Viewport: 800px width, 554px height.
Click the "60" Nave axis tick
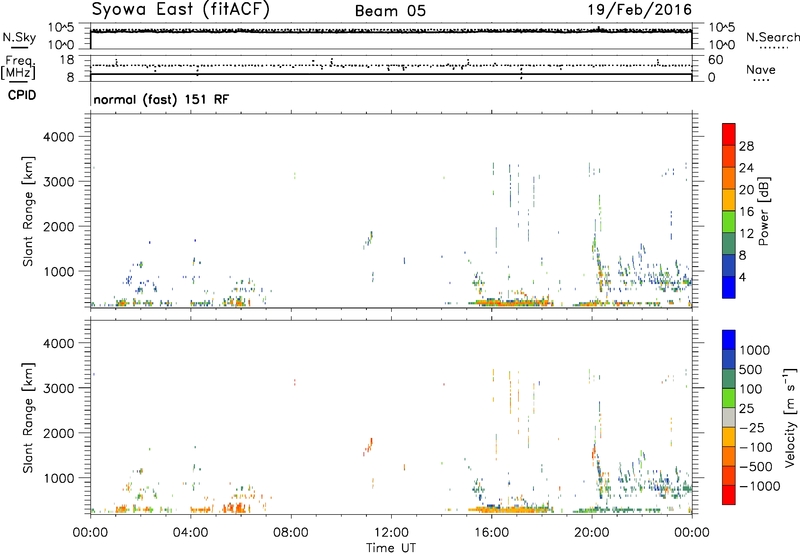pos(716,60)
